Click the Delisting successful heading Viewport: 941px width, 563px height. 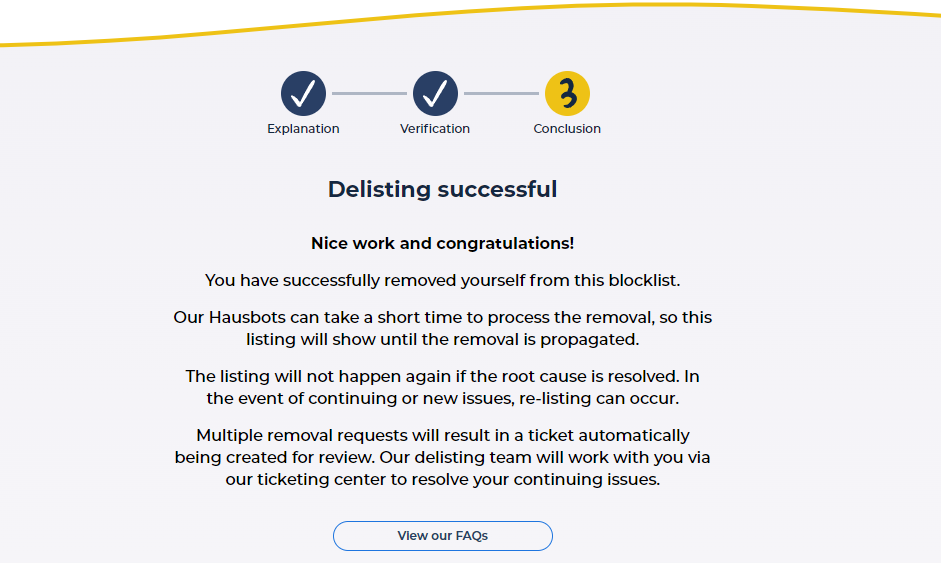click(x=443, y=189)
